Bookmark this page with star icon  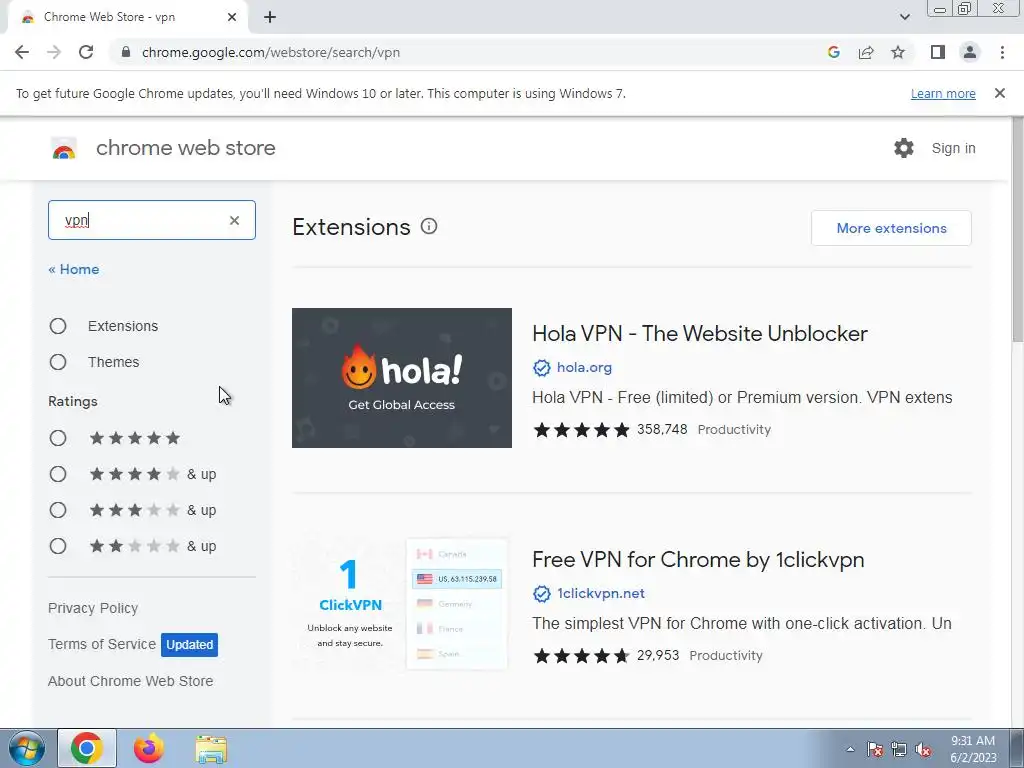[898, 52]
